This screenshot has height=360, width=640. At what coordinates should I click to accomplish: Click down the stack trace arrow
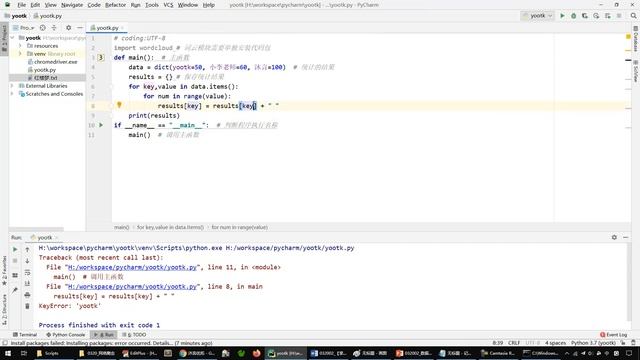pyautogui.click(x=27, y=260)
